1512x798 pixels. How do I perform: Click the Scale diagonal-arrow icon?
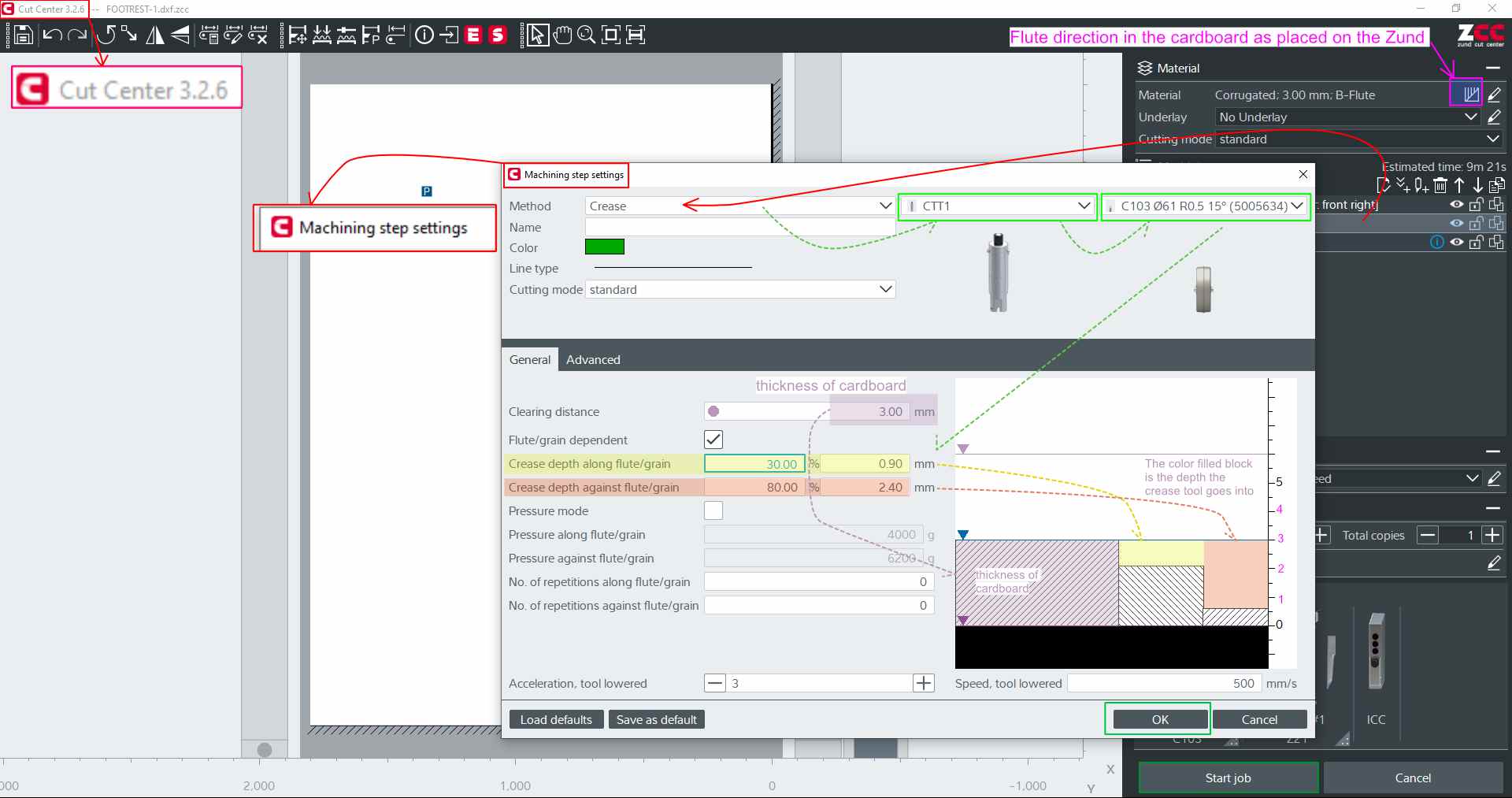(x=130, y=35)
